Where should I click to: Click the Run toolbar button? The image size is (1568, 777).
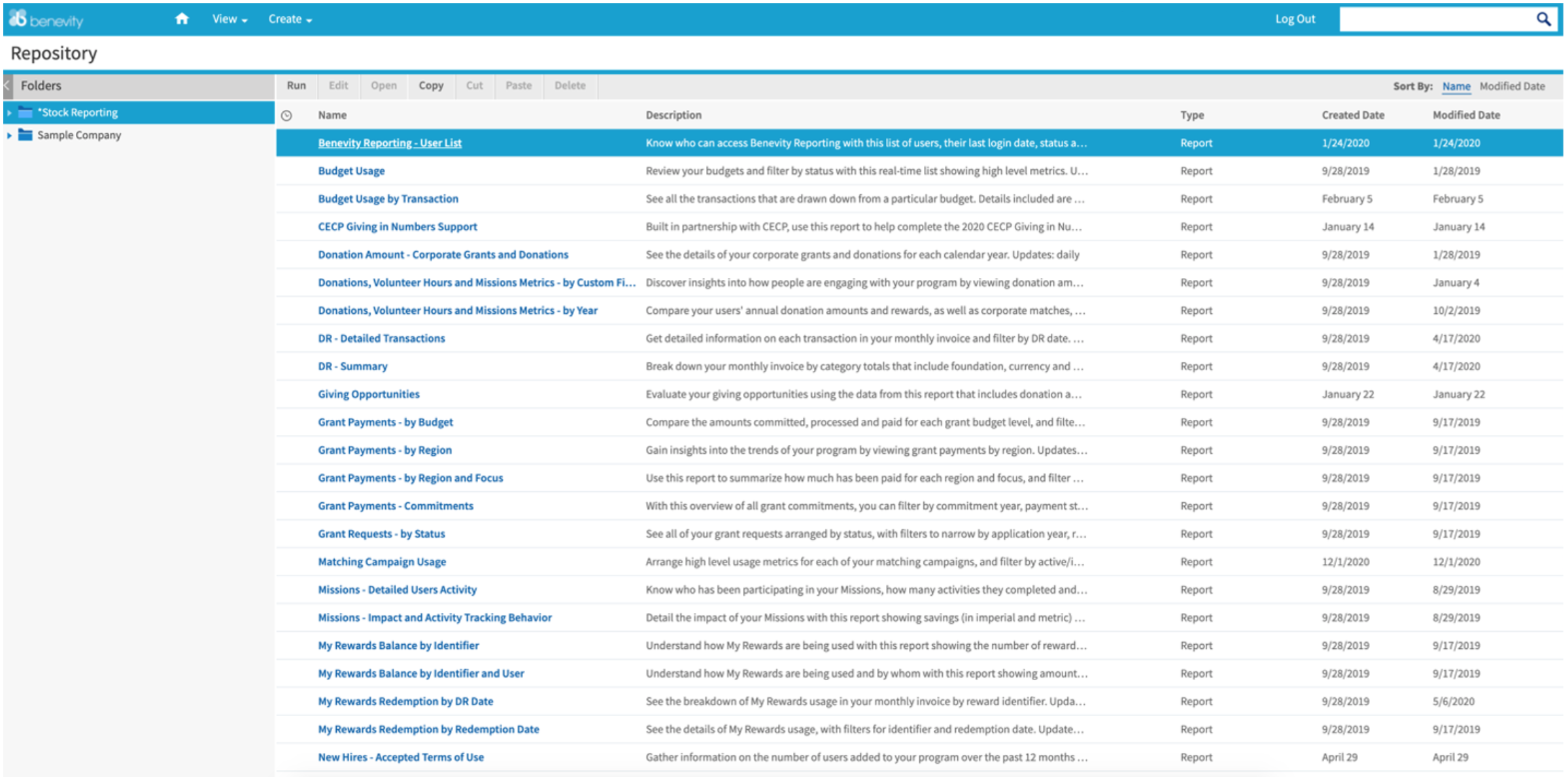tap(296, 85)
